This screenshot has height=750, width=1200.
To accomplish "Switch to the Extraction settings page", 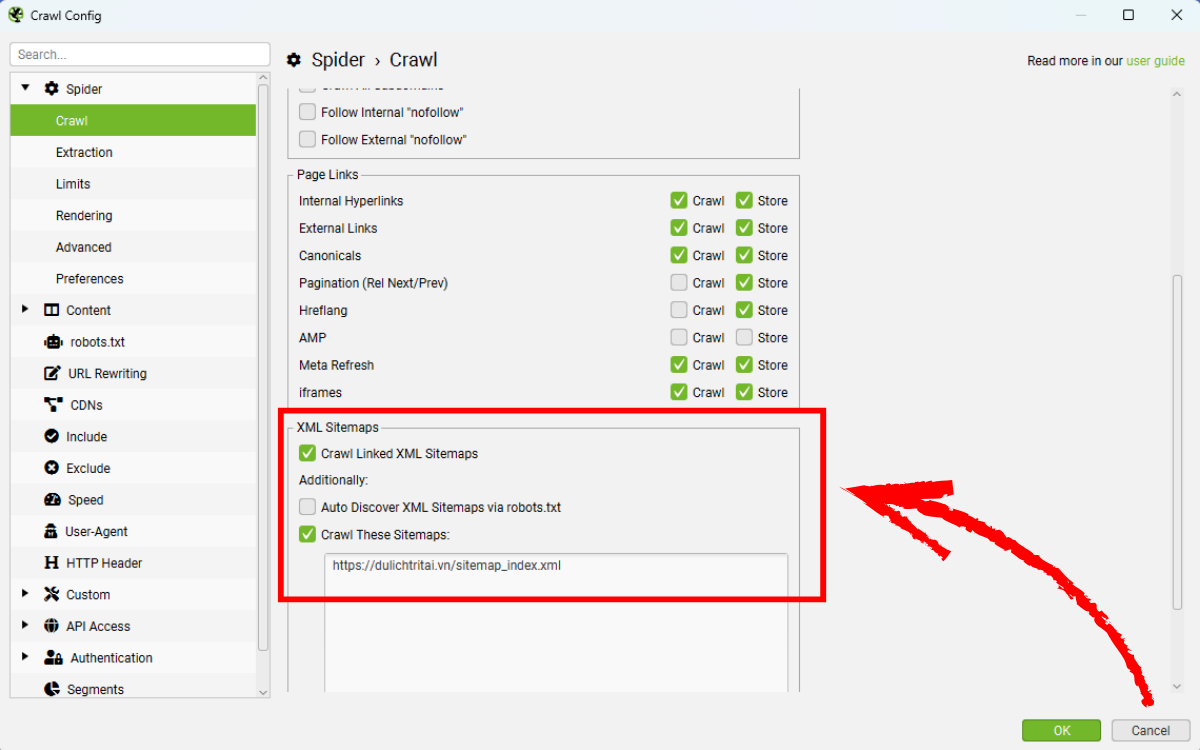I will (x=83, y=152).
